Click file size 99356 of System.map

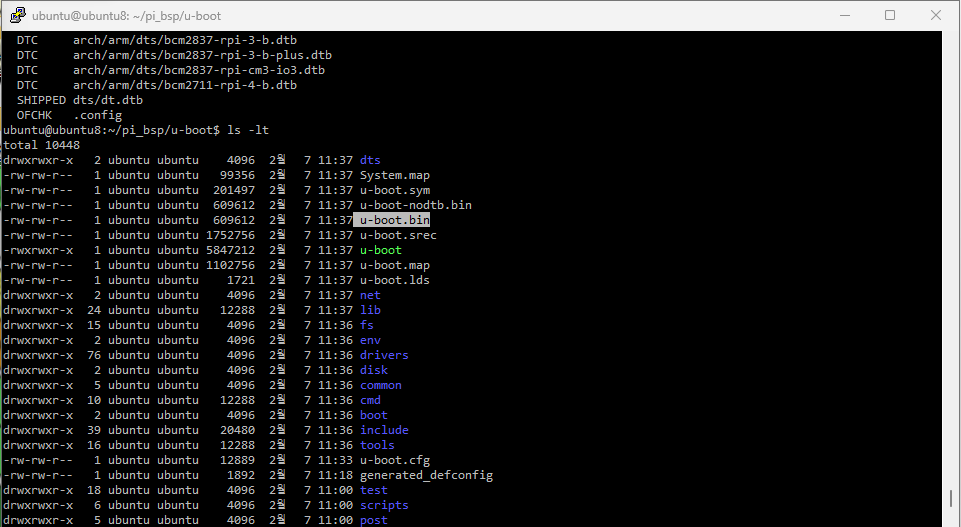coord(238,175)
